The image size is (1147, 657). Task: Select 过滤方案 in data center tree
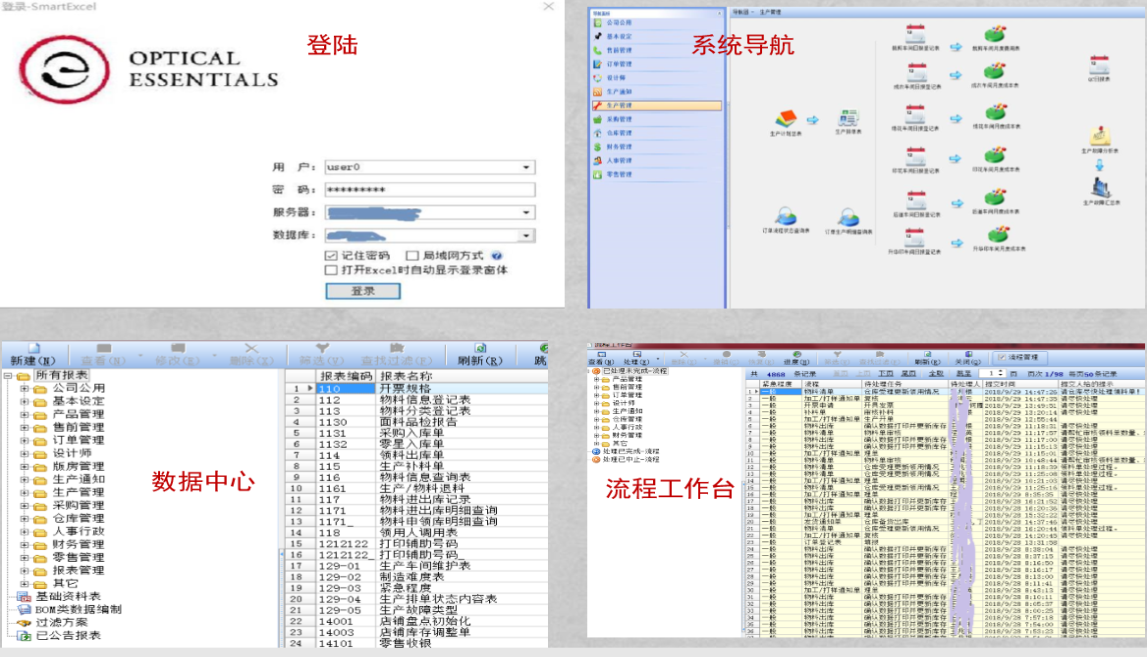click(x=61, y=623)
